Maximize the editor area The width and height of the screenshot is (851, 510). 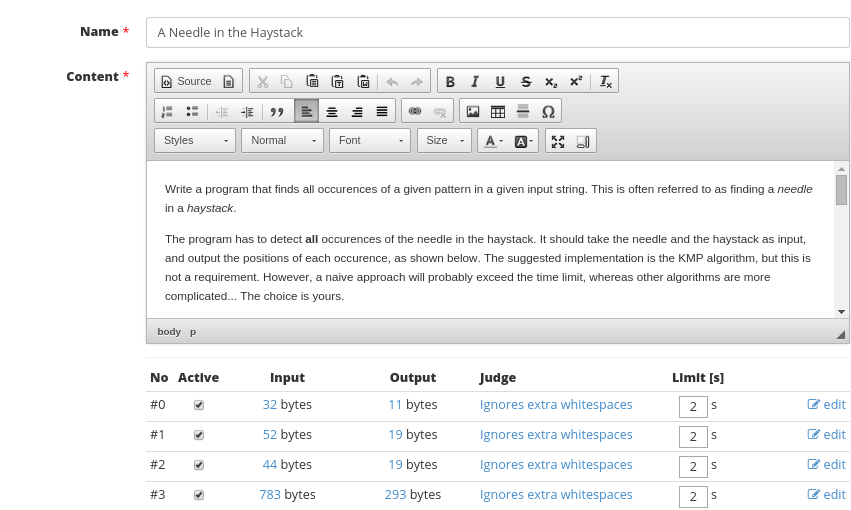pyautogui.click(x=558, y=142)
